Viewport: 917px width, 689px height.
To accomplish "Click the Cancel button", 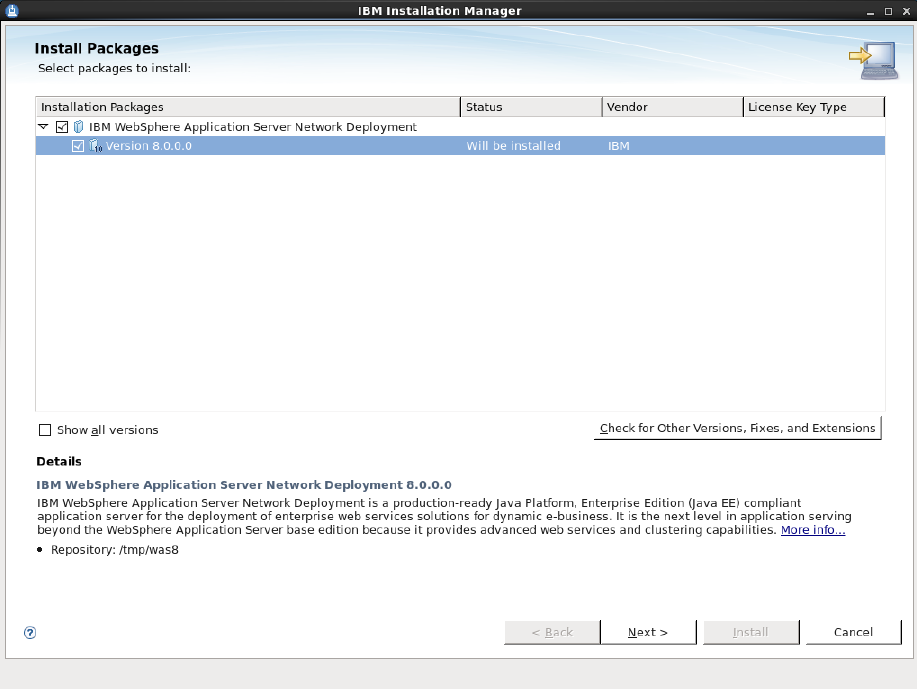I will 853,632.
